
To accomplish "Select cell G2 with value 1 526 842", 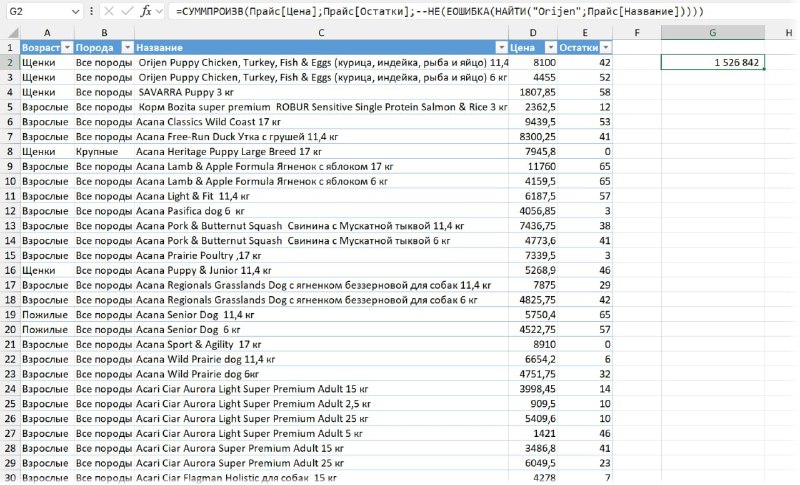I will tap(713, 62).
